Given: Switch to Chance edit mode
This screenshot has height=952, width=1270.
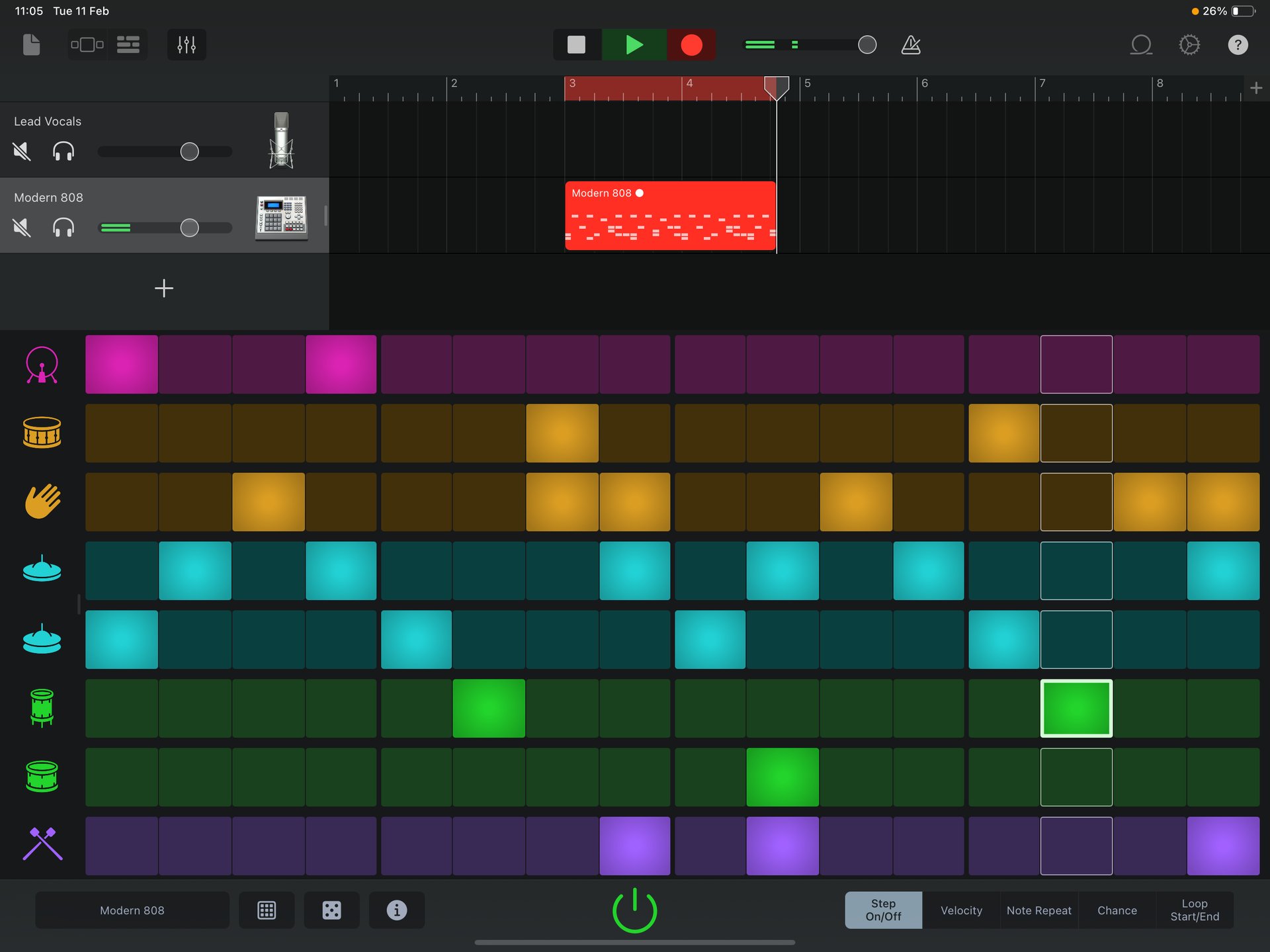Looking at the screenshot, I should (x=1117, y=910).
